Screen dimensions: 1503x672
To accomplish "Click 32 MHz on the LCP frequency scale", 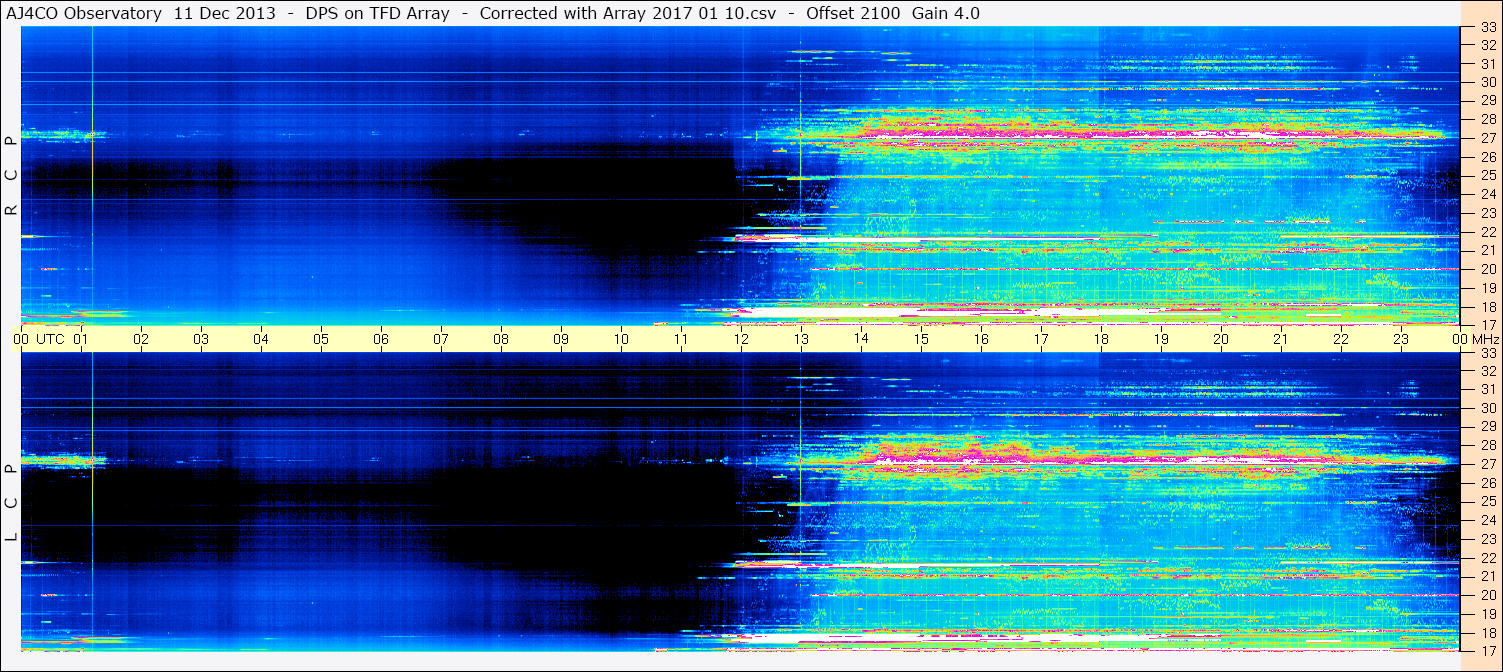I will point(1488,371).
